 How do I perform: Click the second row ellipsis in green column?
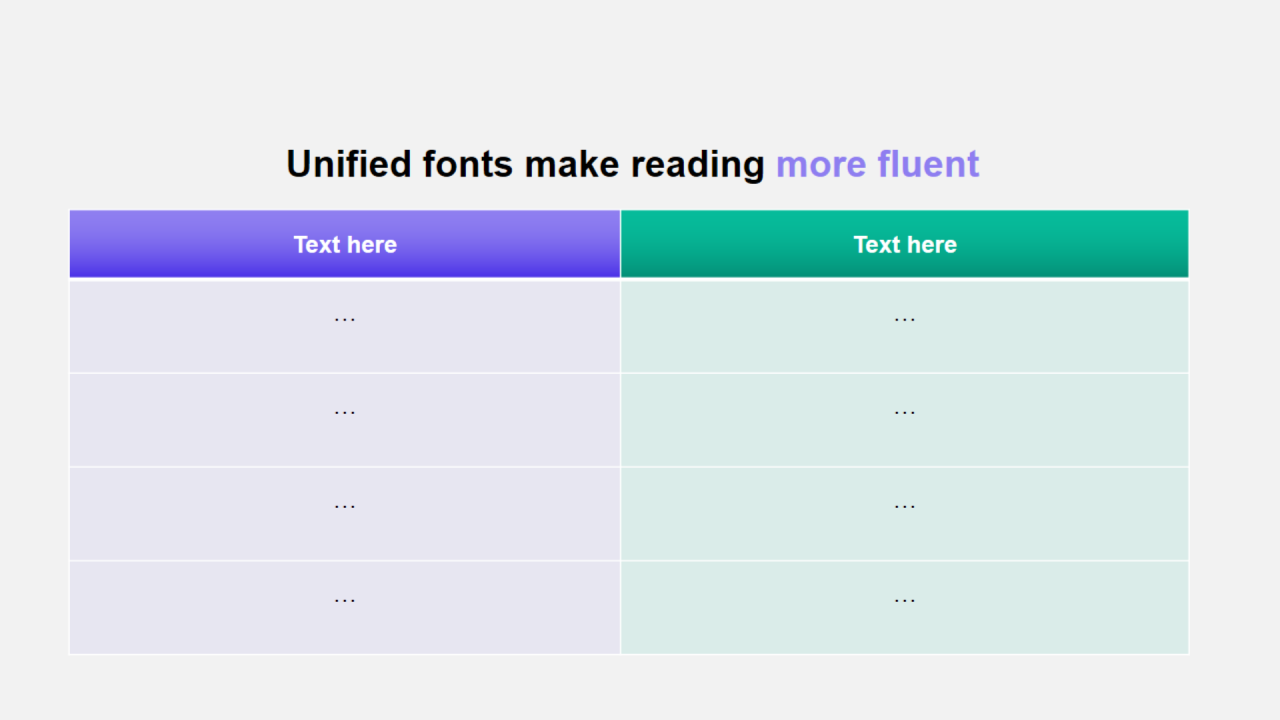(904, 412)
